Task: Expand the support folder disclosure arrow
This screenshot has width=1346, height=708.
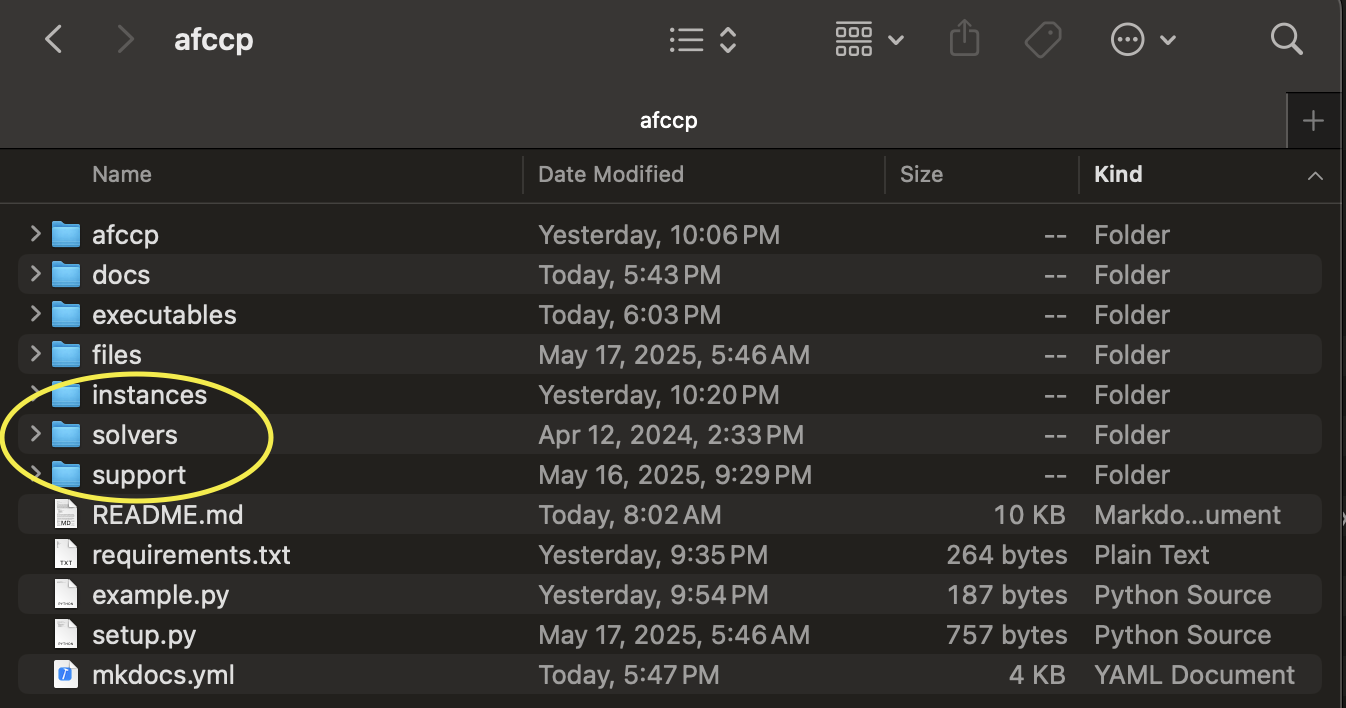Action: [x=35, y=474]
